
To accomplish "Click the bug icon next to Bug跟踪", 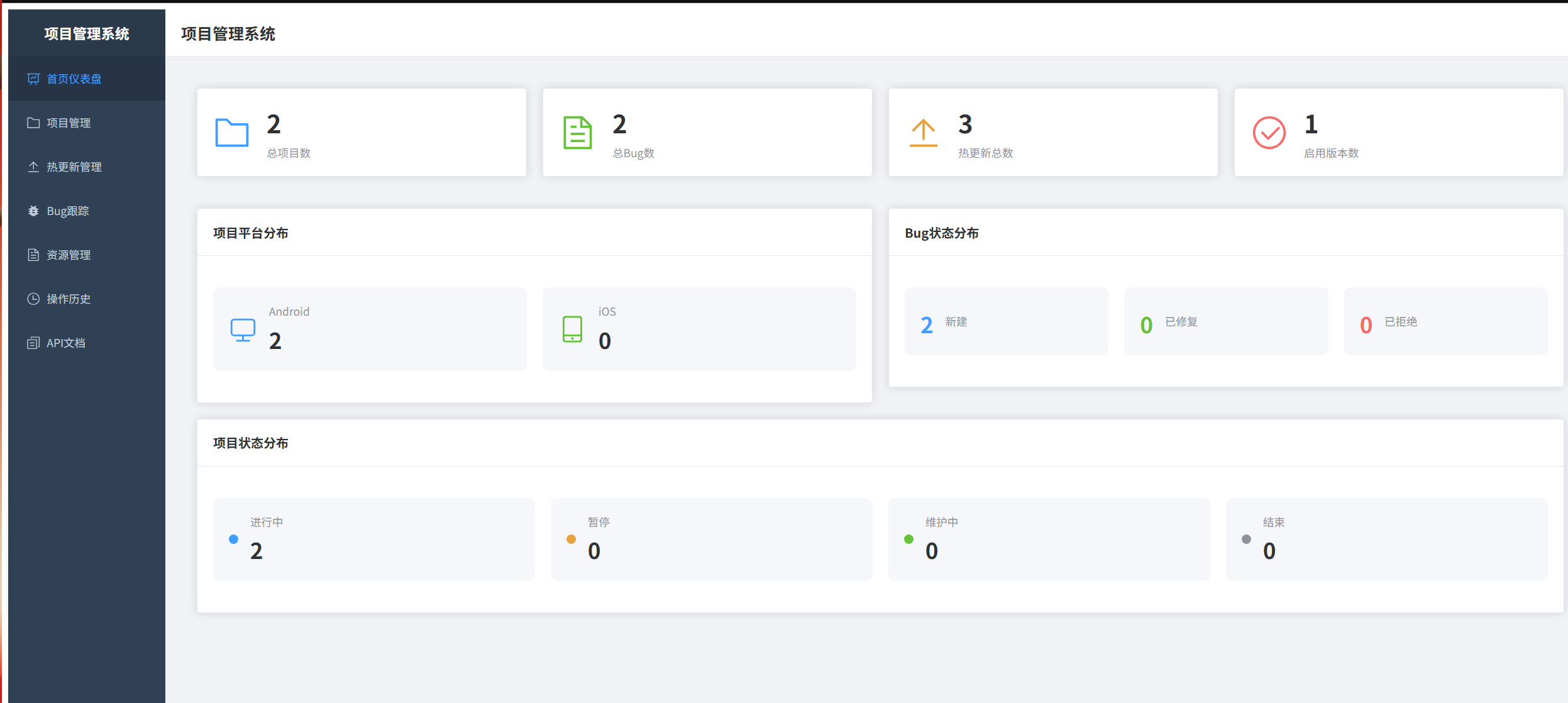I will [x=33, y=211].
